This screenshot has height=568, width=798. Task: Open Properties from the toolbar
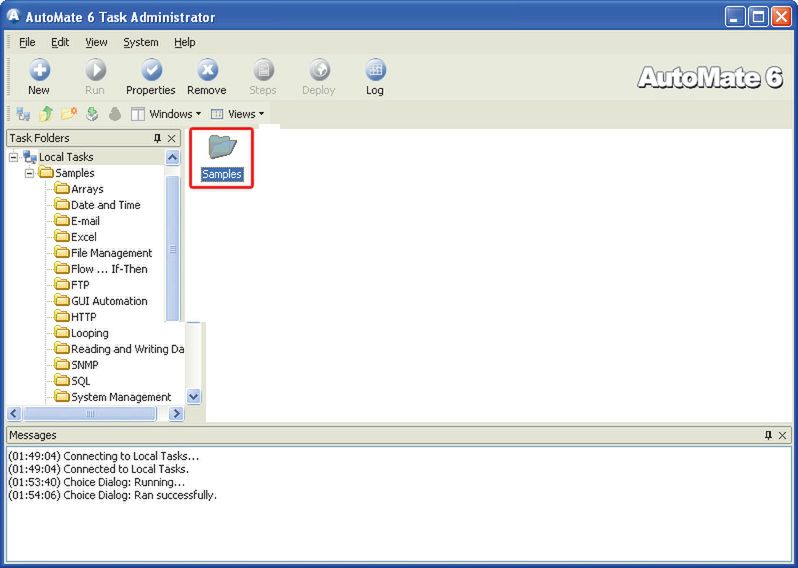pyautogui.click(x=151, y=77)
